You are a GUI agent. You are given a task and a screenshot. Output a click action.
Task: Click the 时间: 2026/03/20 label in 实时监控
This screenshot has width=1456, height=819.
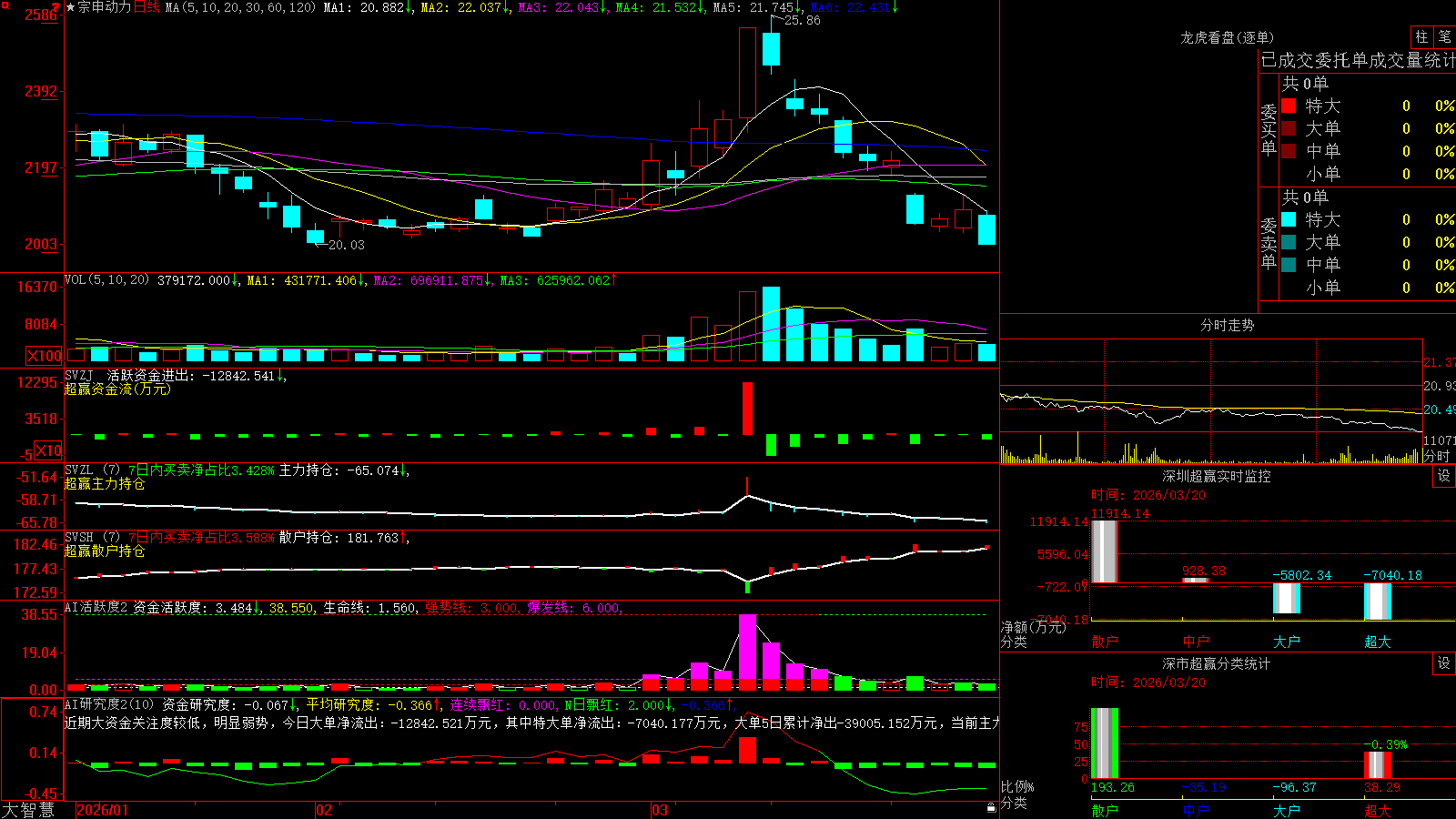click(x=1148, y=495)
